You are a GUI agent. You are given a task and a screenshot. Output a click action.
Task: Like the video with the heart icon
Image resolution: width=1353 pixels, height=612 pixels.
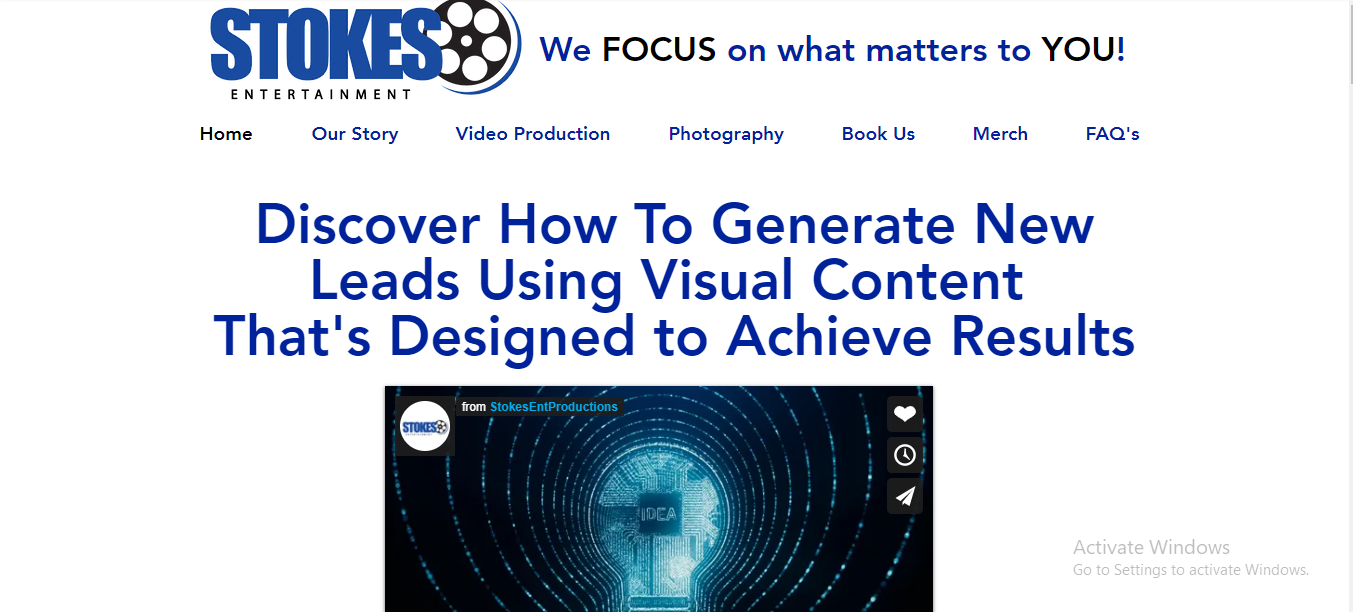pyautogui.click(x=905, y=414)
